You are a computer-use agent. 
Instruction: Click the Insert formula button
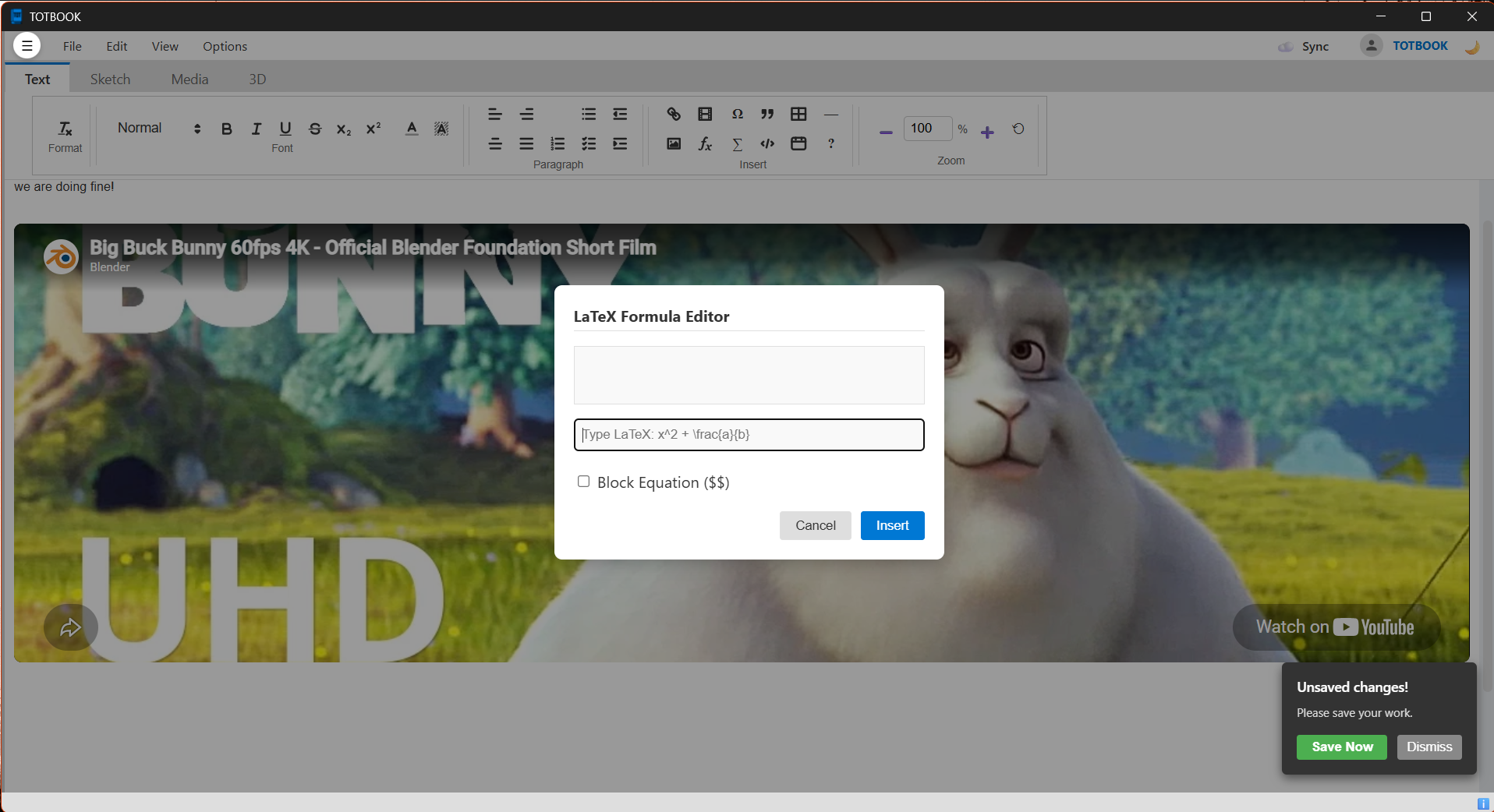click(x=892, y=525)
